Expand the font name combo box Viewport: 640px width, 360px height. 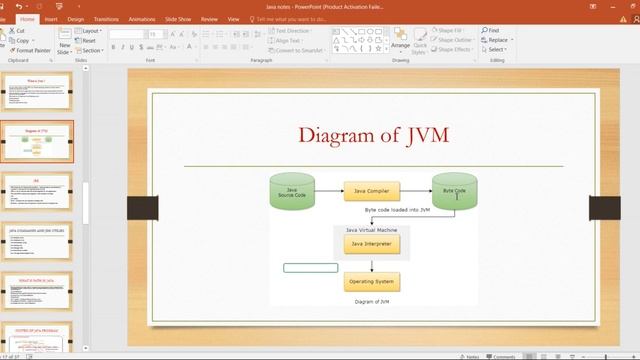coord(146,34)
